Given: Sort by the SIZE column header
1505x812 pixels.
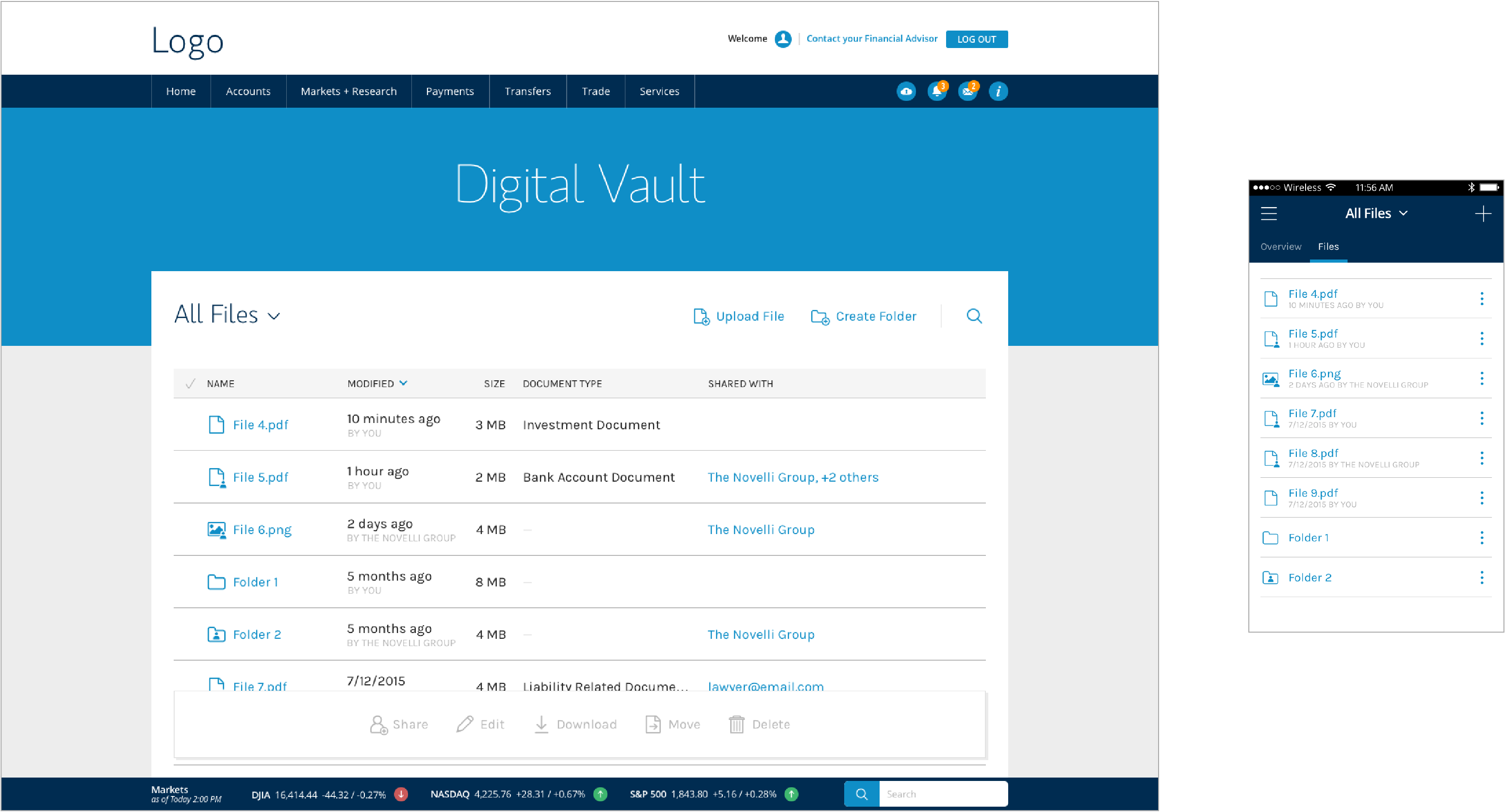Looking at the screenshot, I should tap(494, 384).
